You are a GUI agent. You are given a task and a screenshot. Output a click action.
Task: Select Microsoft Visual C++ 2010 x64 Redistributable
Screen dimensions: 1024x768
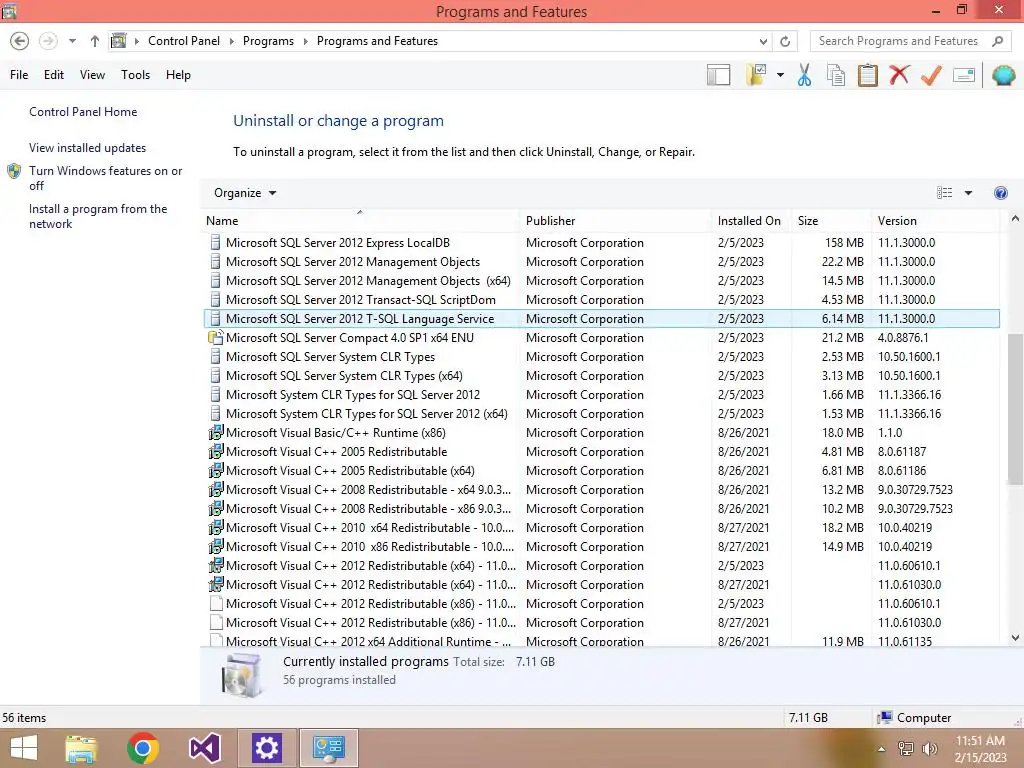pos(601,528)
